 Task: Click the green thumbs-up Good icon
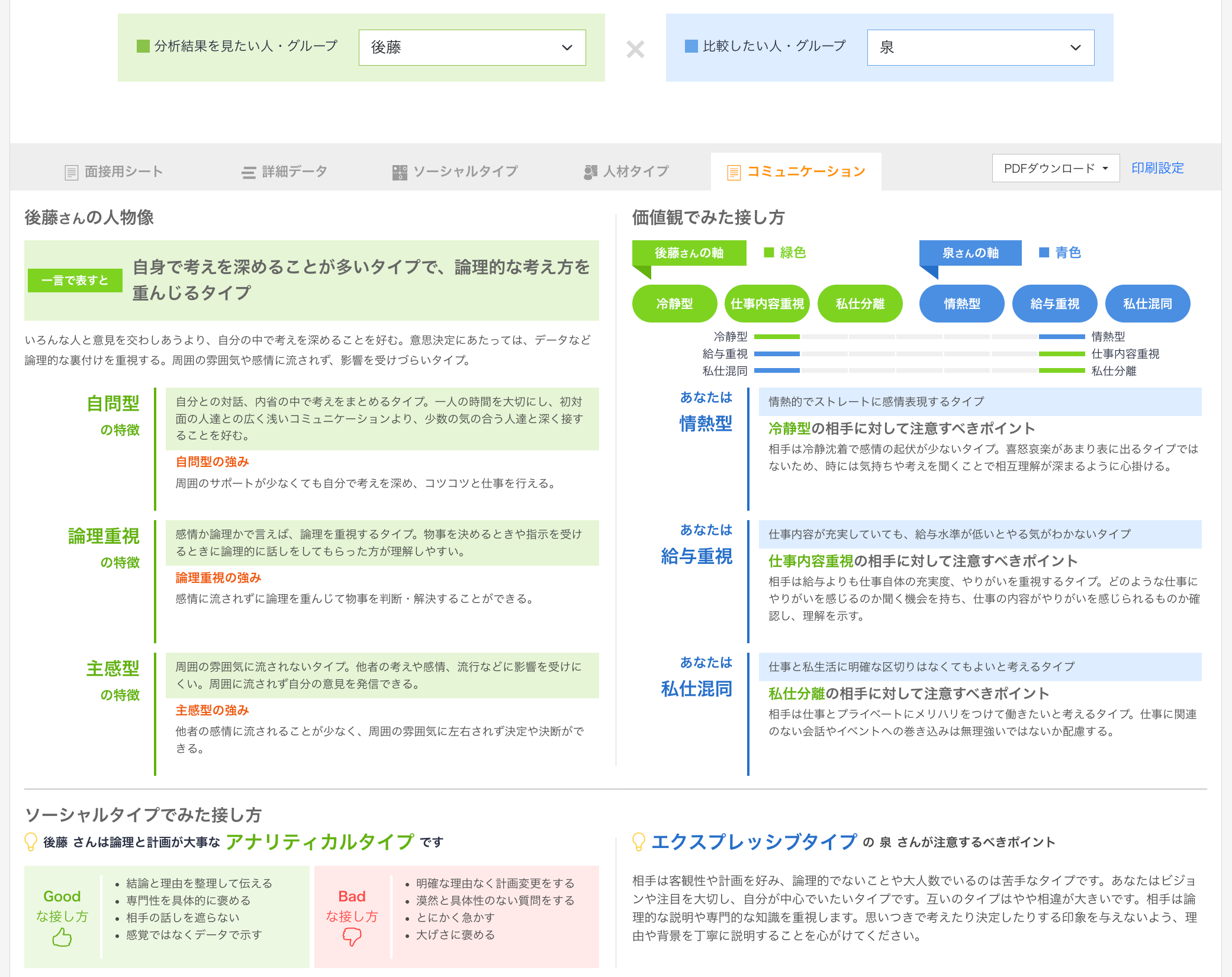click(62, 937)
